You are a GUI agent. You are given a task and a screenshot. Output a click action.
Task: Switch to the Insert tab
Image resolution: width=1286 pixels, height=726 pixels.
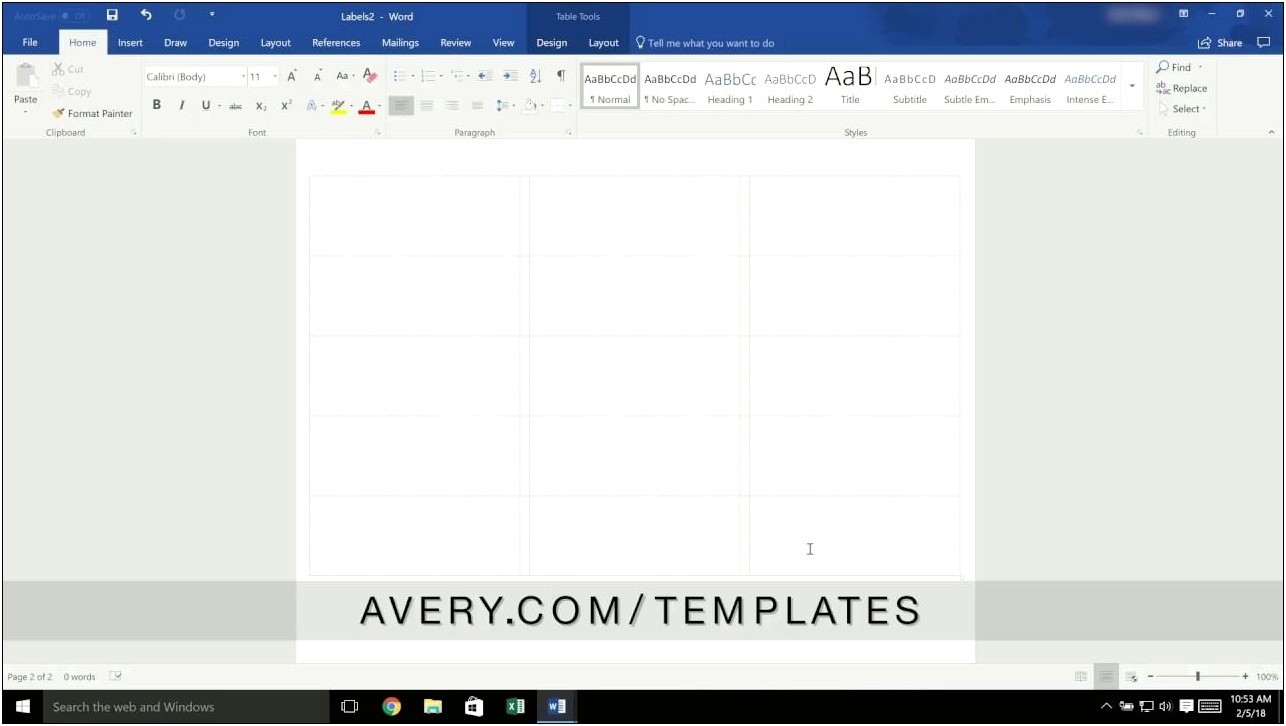tap(130, 43)
